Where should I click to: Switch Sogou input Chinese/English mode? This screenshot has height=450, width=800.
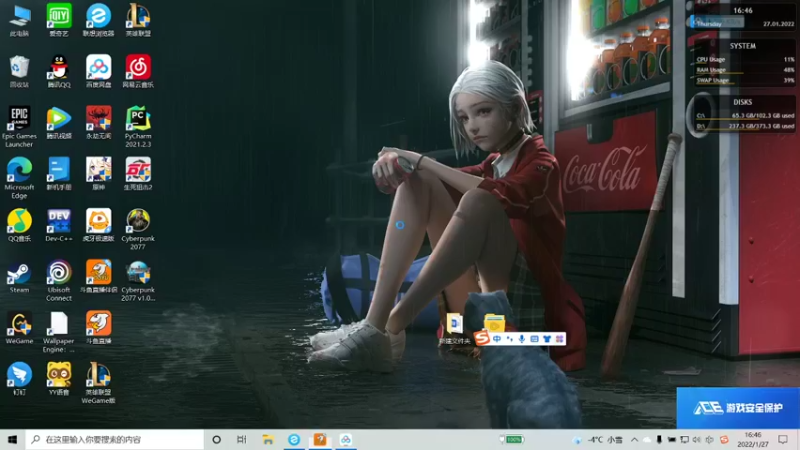pyautogui.click(x=497, y=339)
